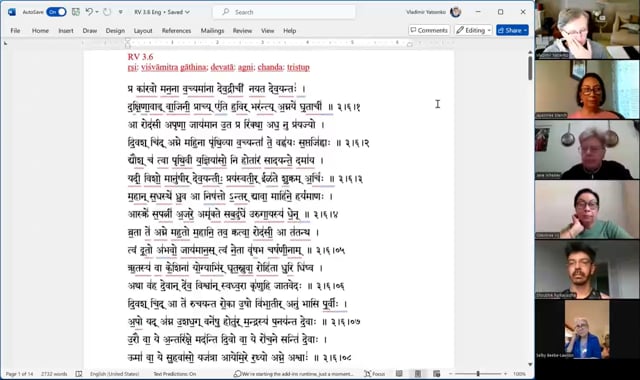Click the Word application logo icon
Viewport: 640px width, 380px height.
(12, 12)
